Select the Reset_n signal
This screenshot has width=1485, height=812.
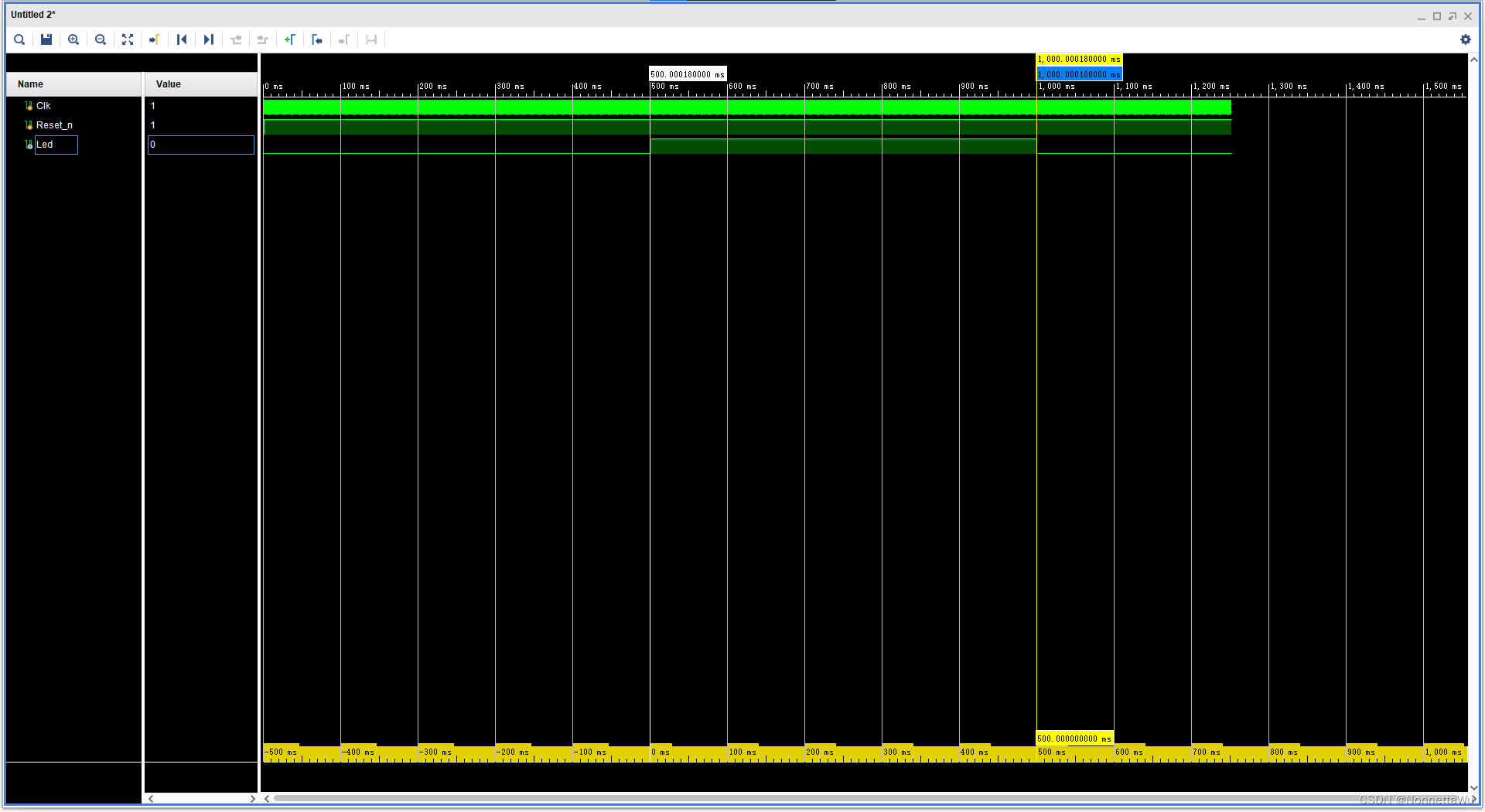click(54, 125)
